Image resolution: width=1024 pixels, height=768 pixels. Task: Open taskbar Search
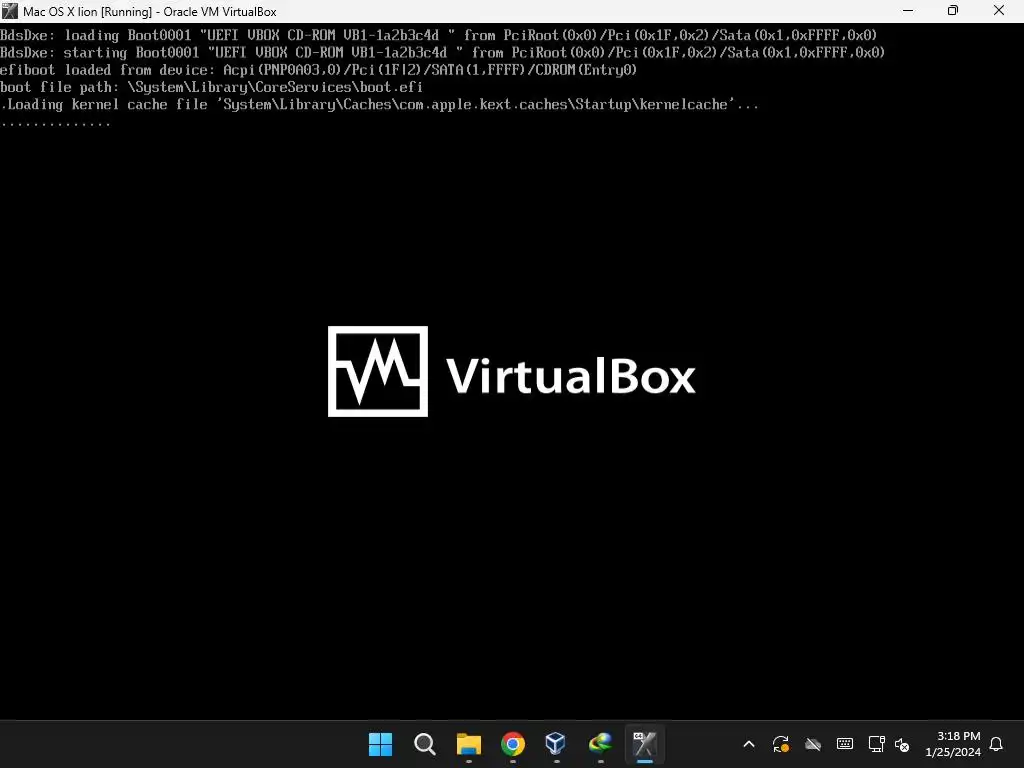tap(424, 744)
